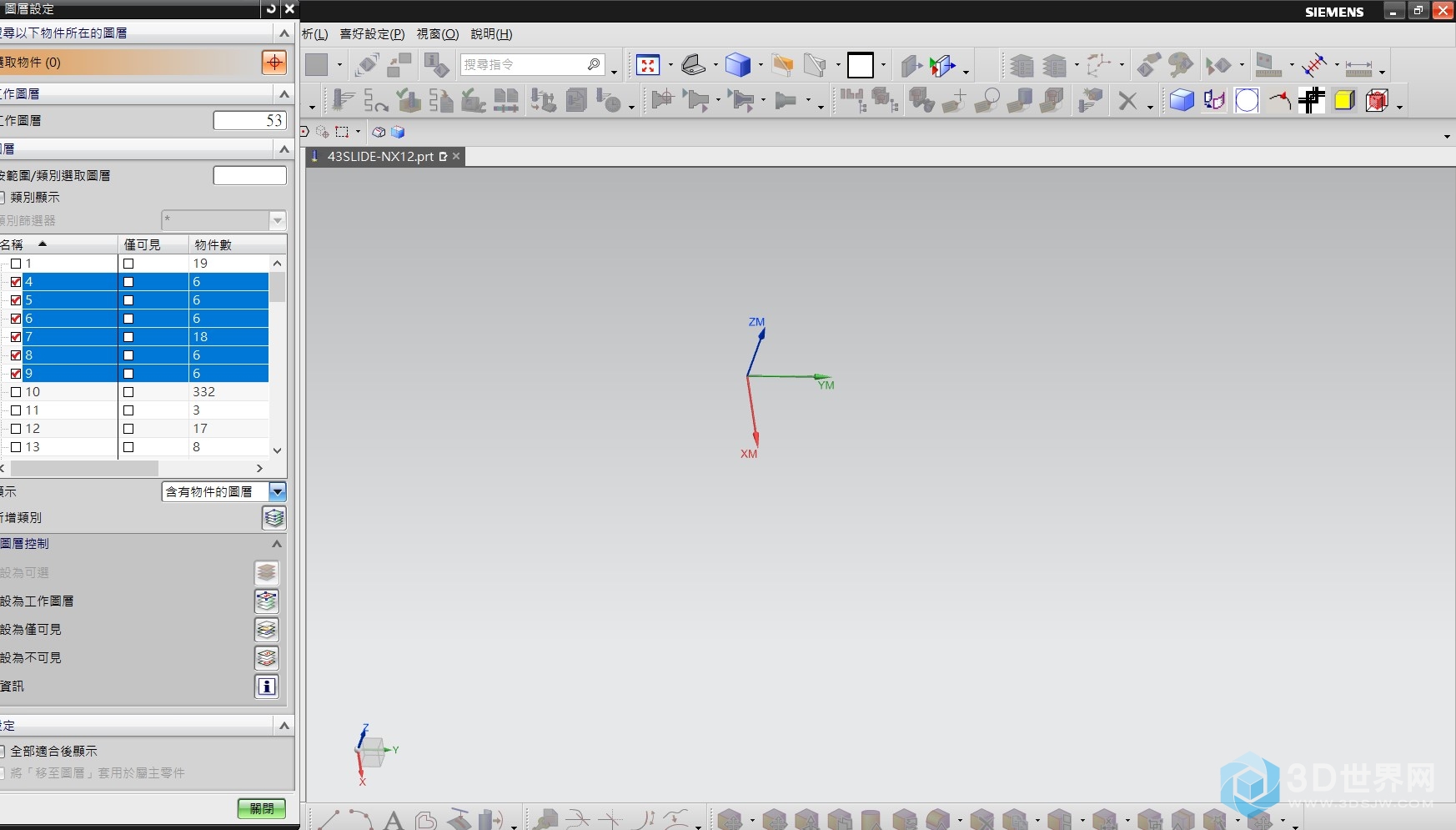Image resolution: width=1456 pixels, height=830 pixels.
Task: Click the Select Layer by Range/Category field
Action: [x=249, y=175]
